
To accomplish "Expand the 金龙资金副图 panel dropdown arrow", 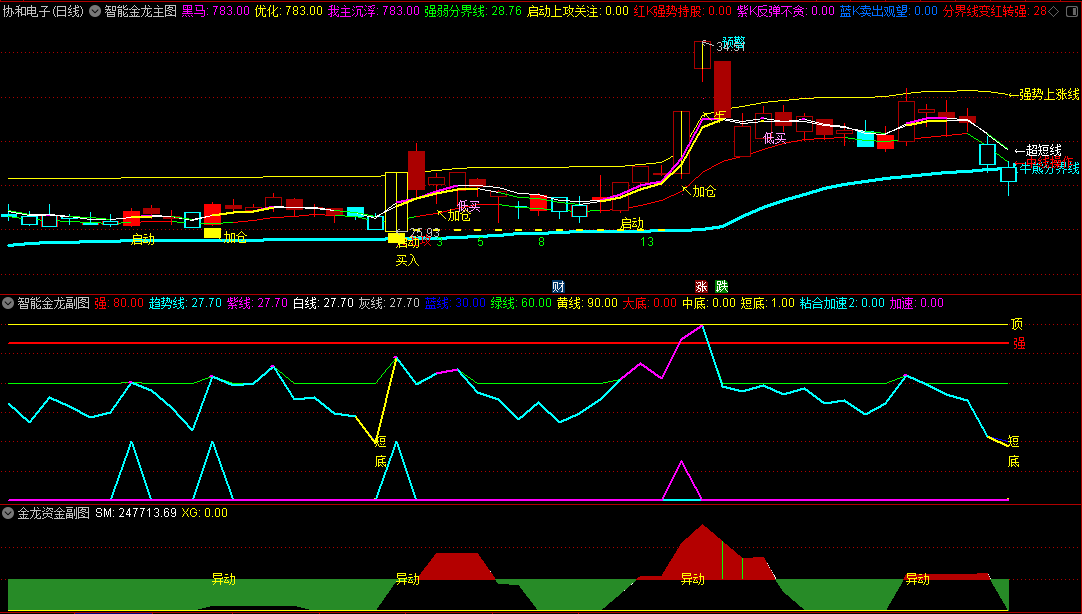I will pos(8,513).
